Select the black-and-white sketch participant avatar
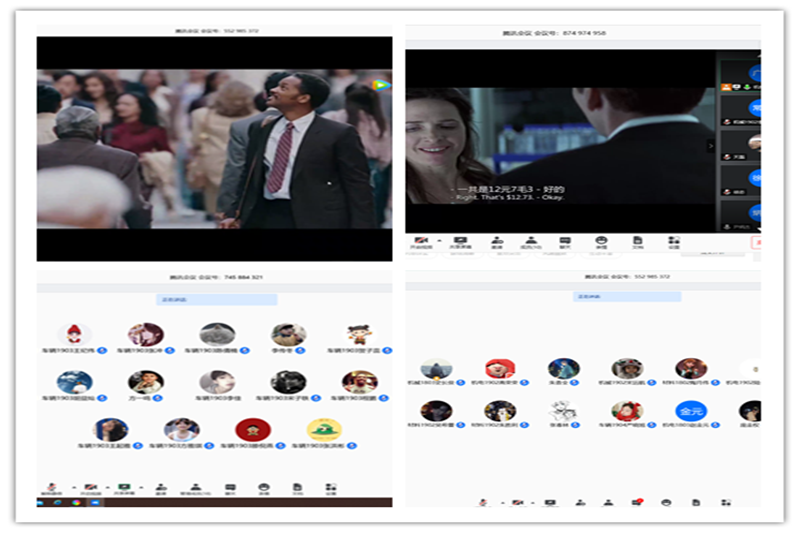 pyautogui.click(x=563, y=411)
